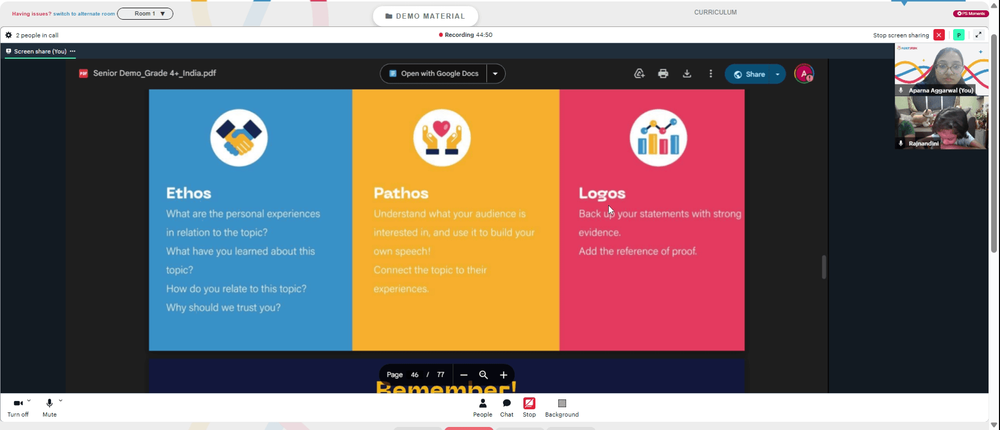
Task: Zoom out the PDF page
Action: point(464,375)
